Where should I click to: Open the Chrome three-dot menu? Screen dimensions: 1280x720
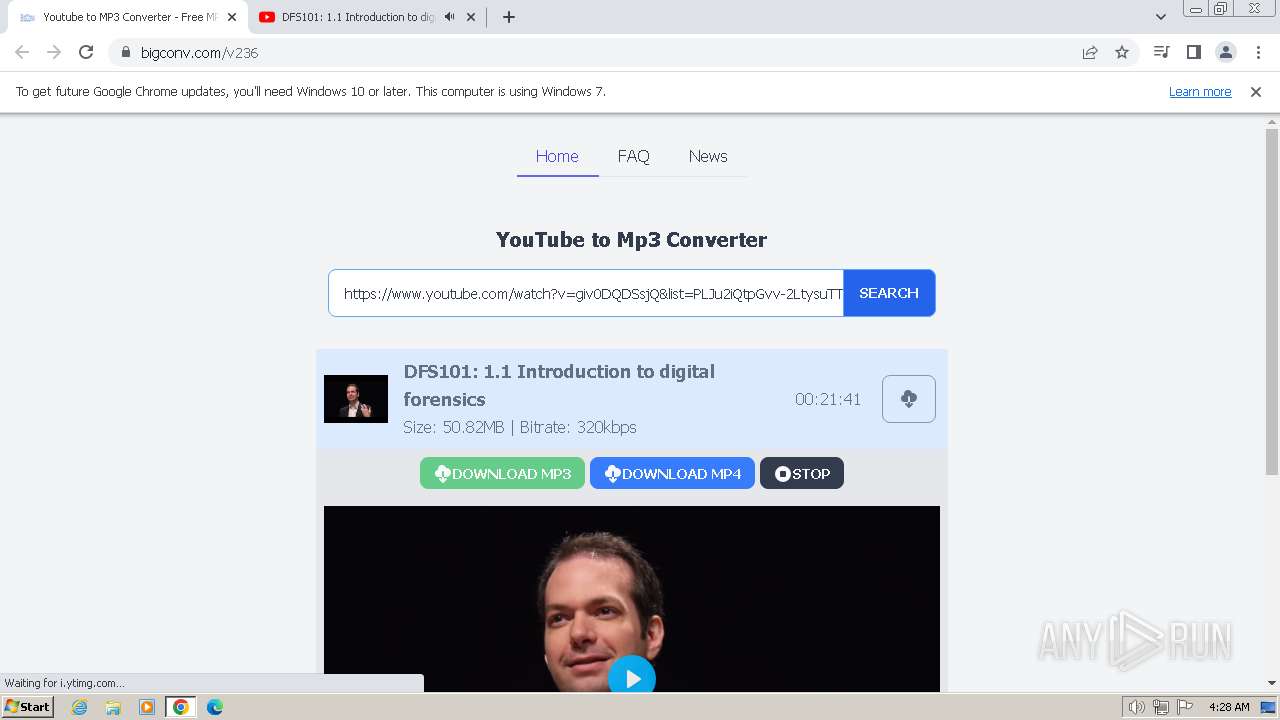(1258, 53)
